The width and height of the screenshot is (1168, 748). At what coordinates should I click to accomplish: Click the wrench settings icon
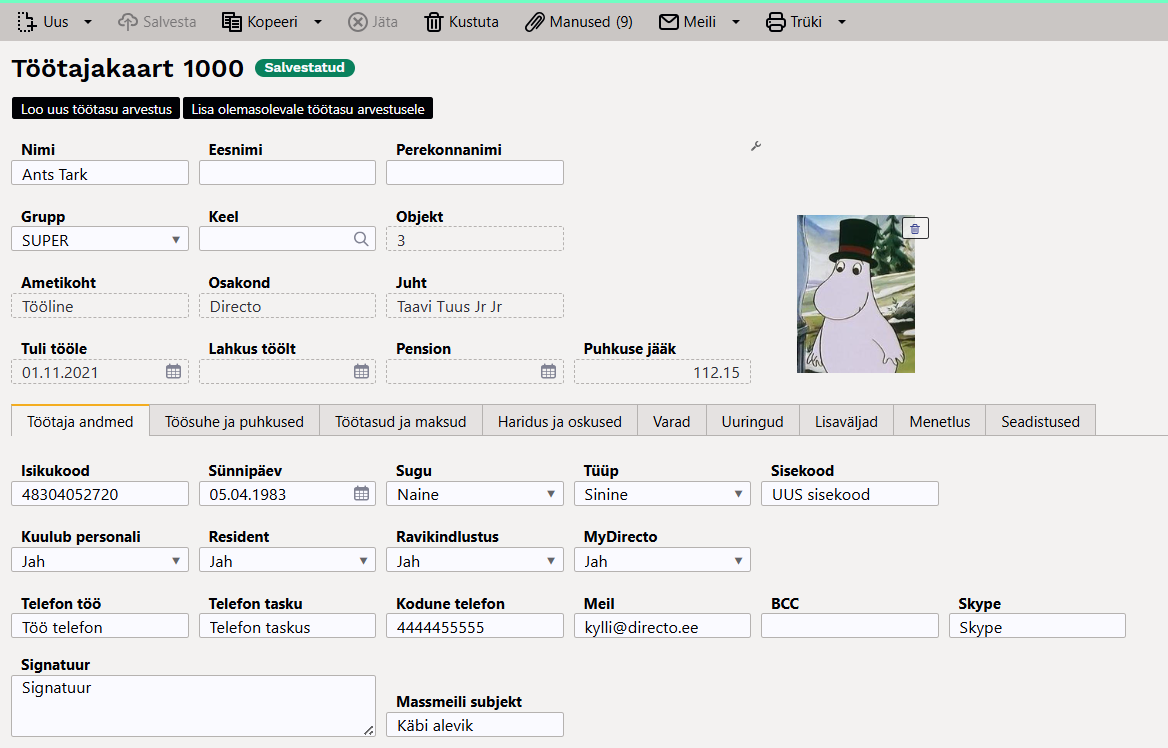coord(756,147)
